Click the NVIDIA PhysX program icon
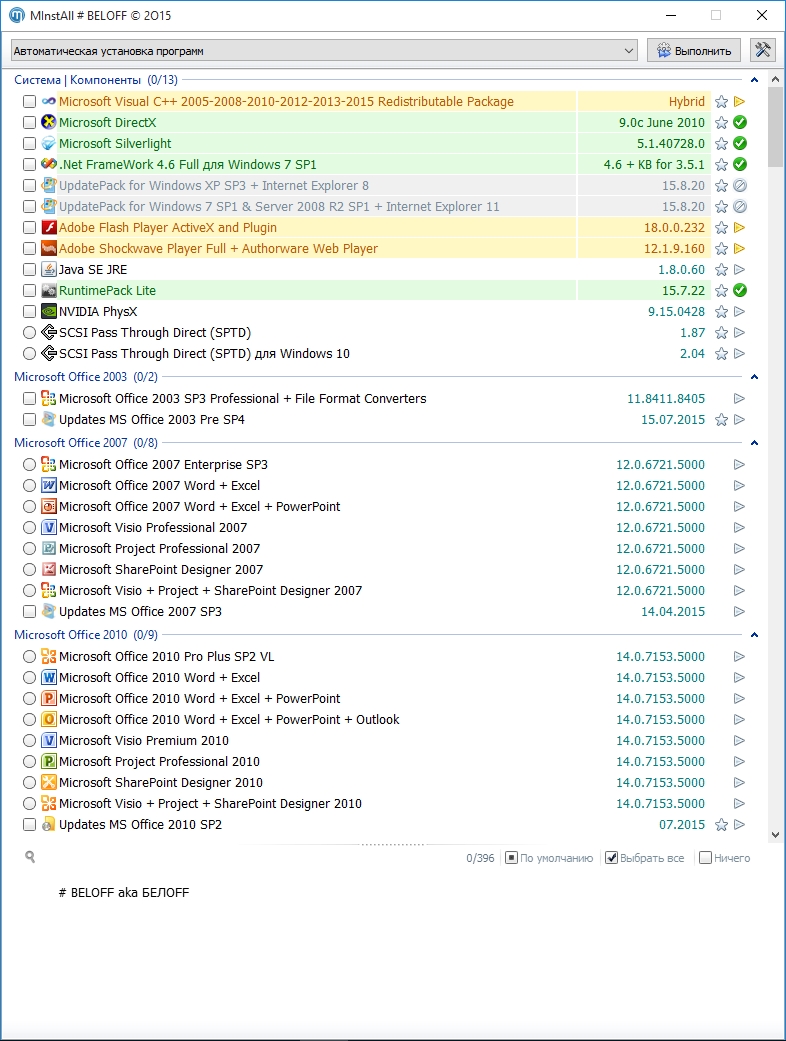 pyautogui.click(x=48, y=311)
